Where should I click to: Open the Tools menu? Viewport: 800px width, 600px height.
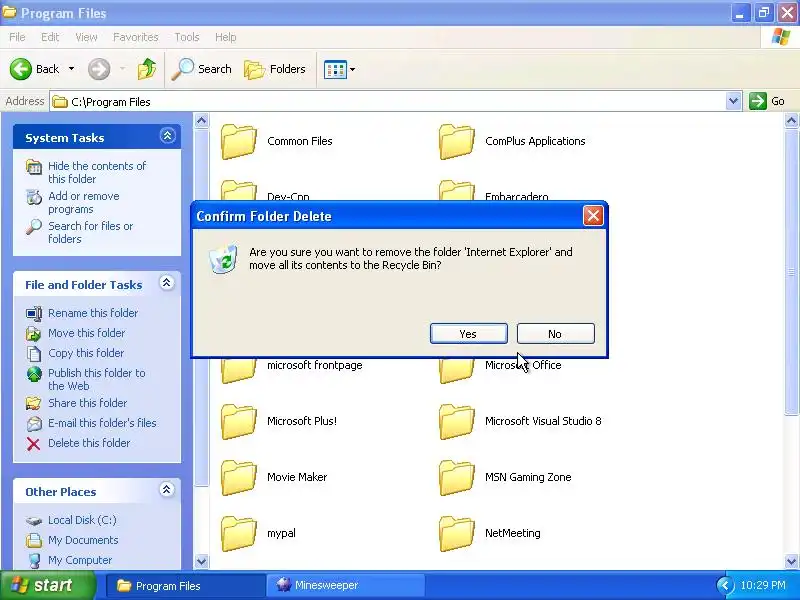click(187, 37)
